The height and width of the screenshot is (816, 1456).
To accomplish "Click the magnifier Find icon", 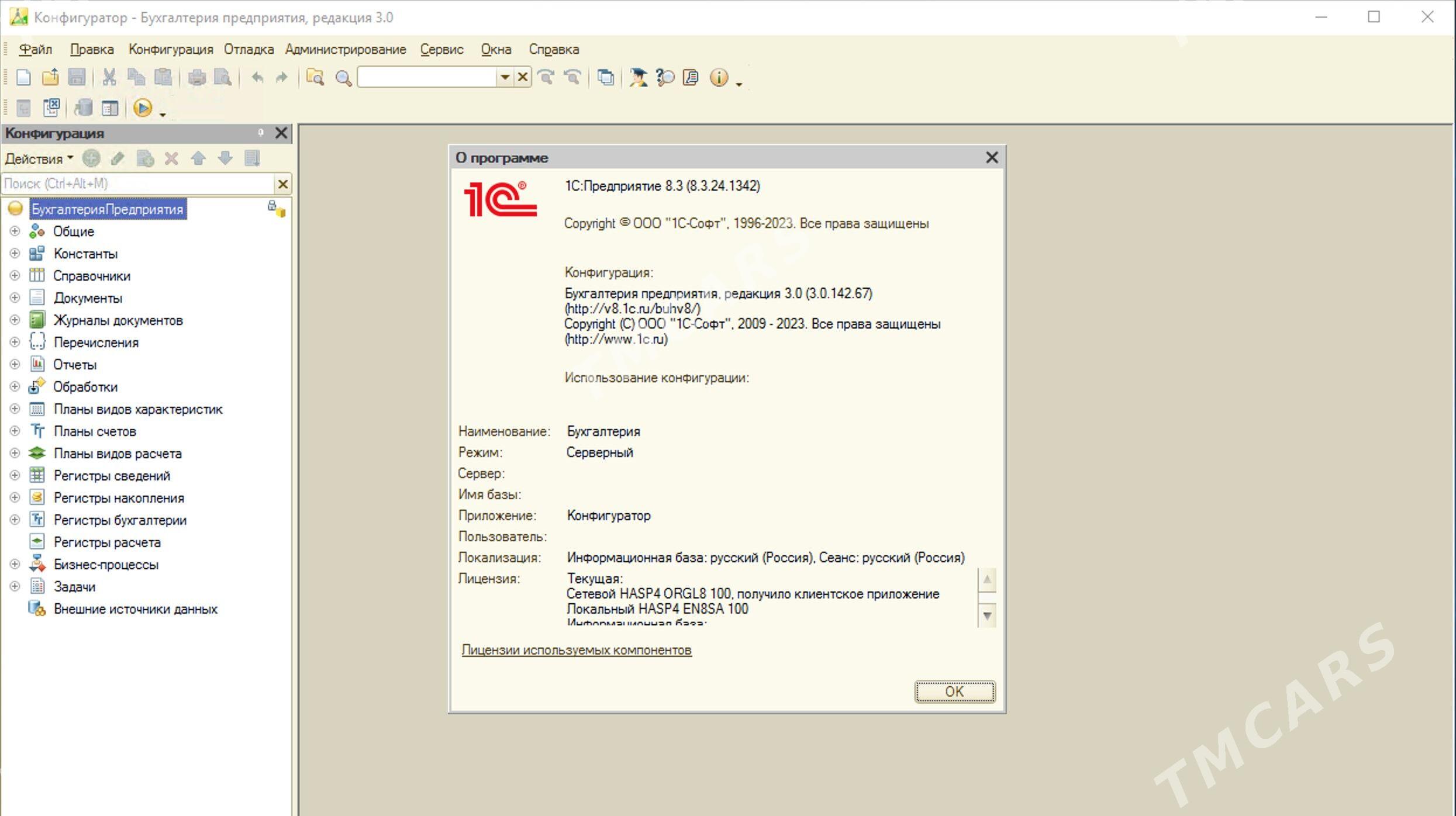I will 343,78.
